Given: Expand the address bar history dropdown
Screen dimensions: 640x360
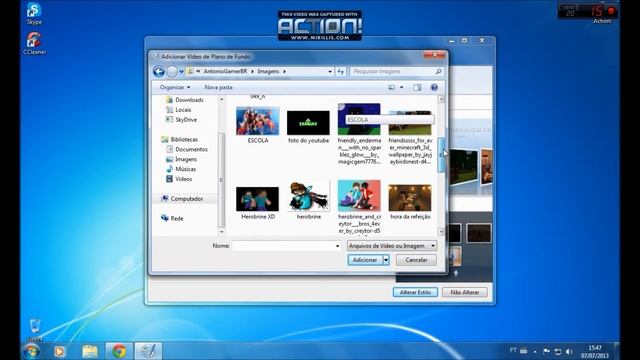Looking at the screenshot, I should tap(330, 71).
